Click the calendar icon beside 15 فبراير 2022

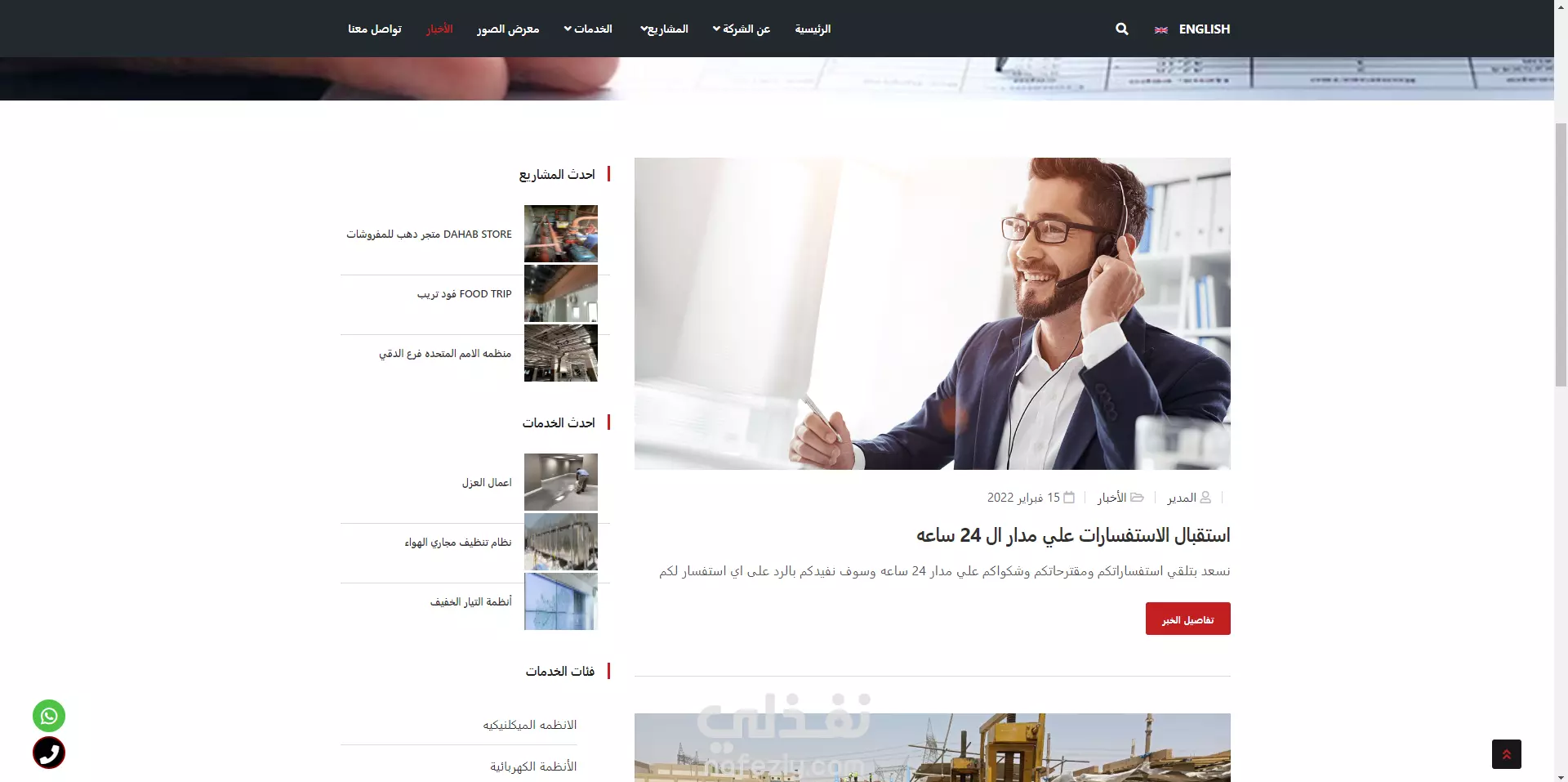tap(1069, 497)
